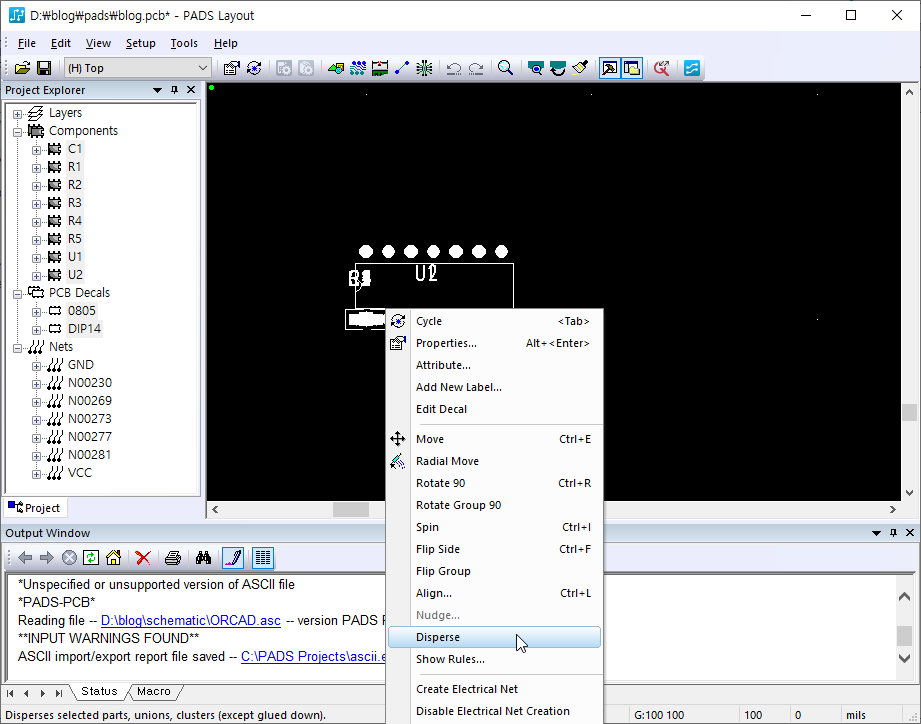Open the C:\PADS Projects\ascii report link
This screenshot has width=921, height=724.
313,656
